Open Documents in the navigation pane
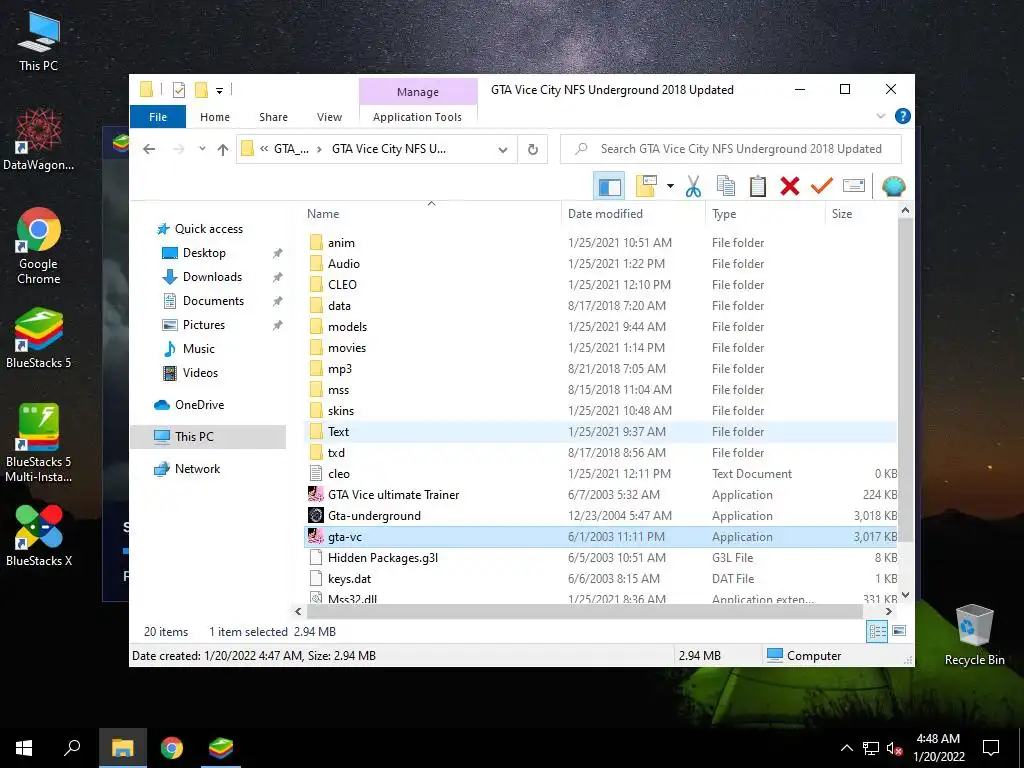The width and height of the screenshot is (1024, 768). (213, 301)
